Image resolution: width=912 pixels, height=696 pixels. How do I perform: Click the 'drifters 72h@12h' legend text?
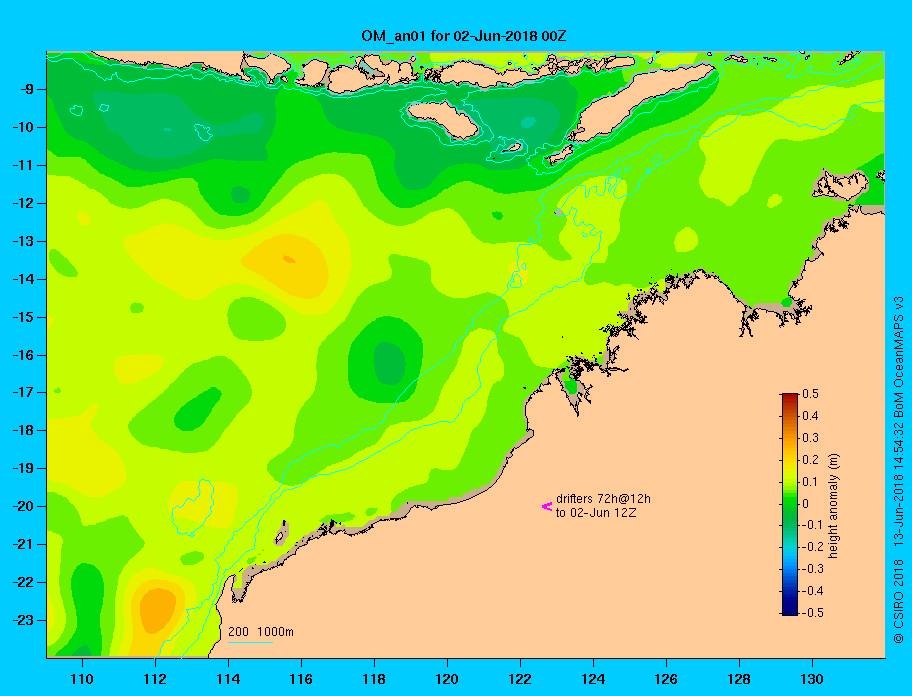[603, 499]
